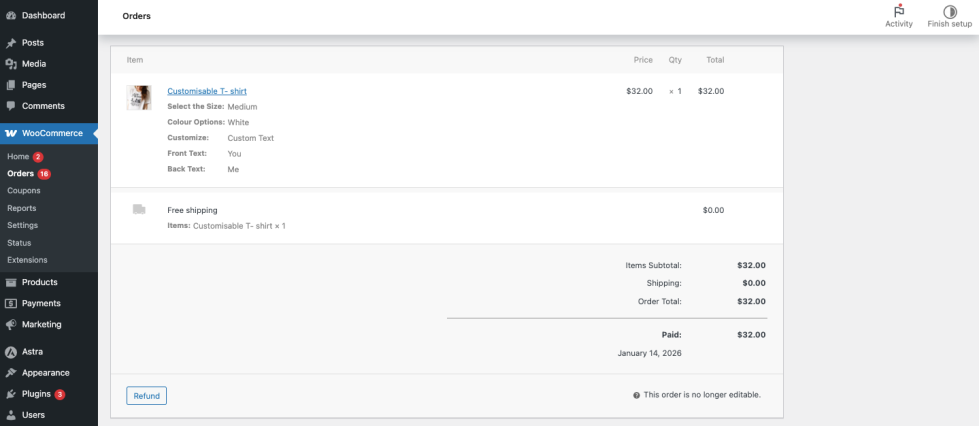Click the Plugins plug icon

(x=10, y=394)
